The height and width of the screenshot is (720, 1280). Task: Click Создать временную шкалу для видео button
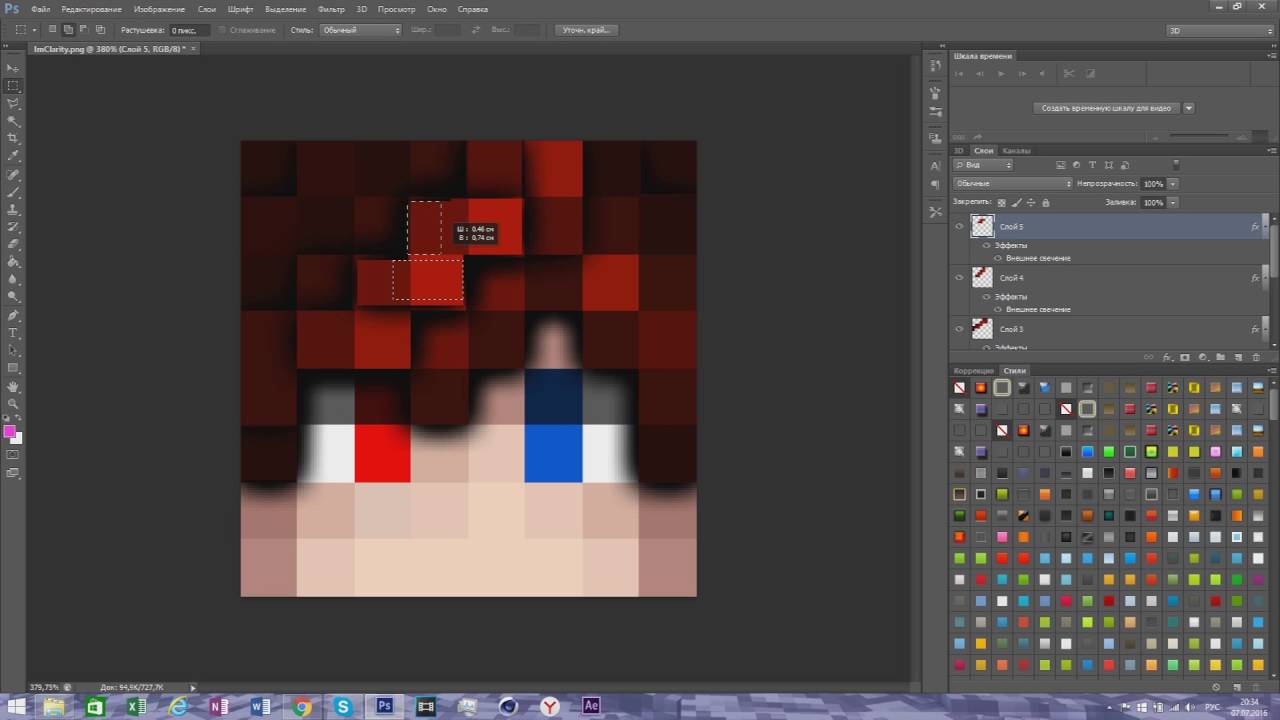pos(1106,108)
